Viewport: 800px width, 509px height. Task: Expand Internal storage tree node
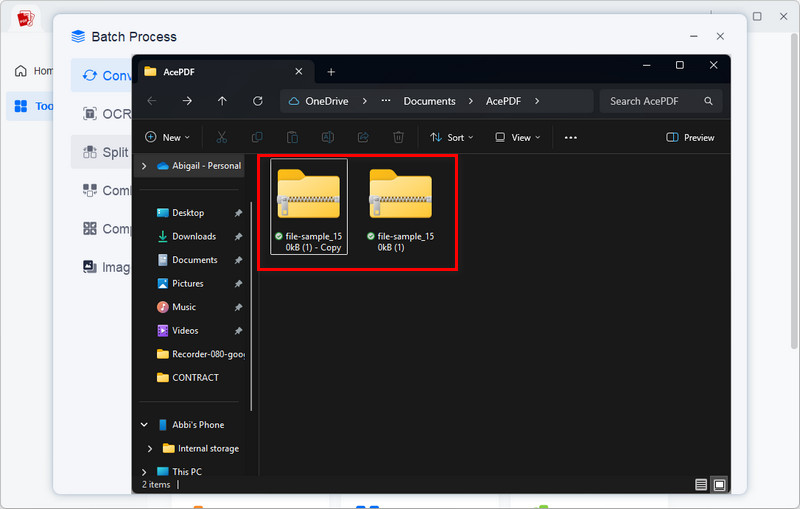149,448
